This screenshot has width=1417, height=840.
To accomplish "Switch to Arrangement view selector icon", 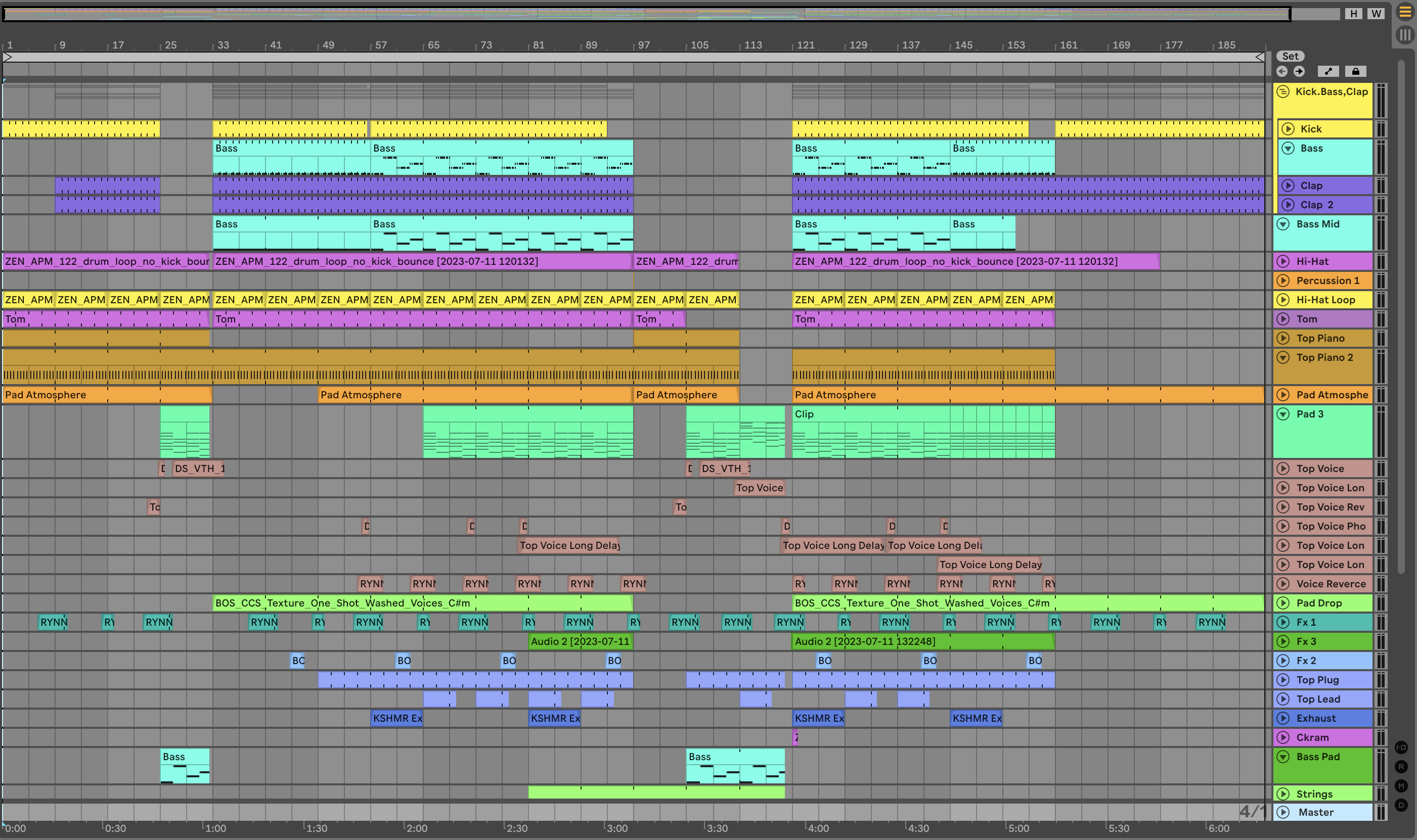I will 1405,12.
